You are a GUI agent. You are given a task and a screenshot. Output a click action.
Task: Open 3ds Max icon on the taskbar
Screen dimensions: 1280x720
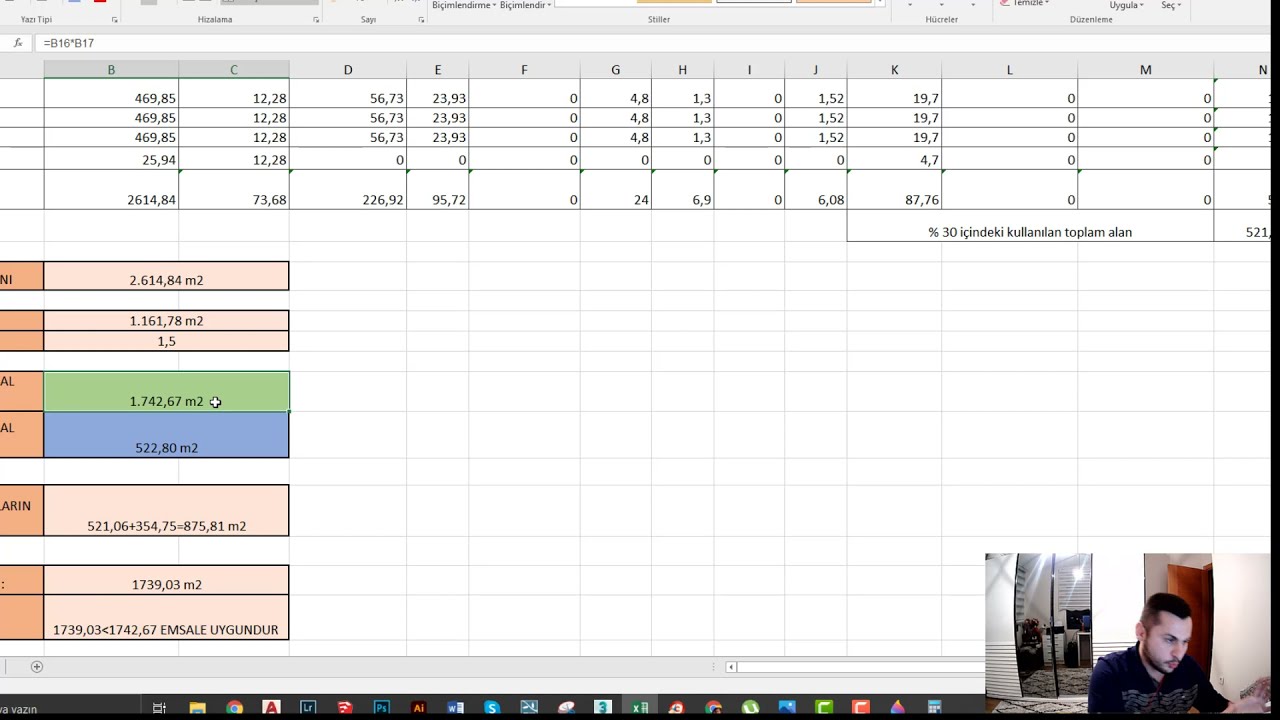[x=602, y=708]
